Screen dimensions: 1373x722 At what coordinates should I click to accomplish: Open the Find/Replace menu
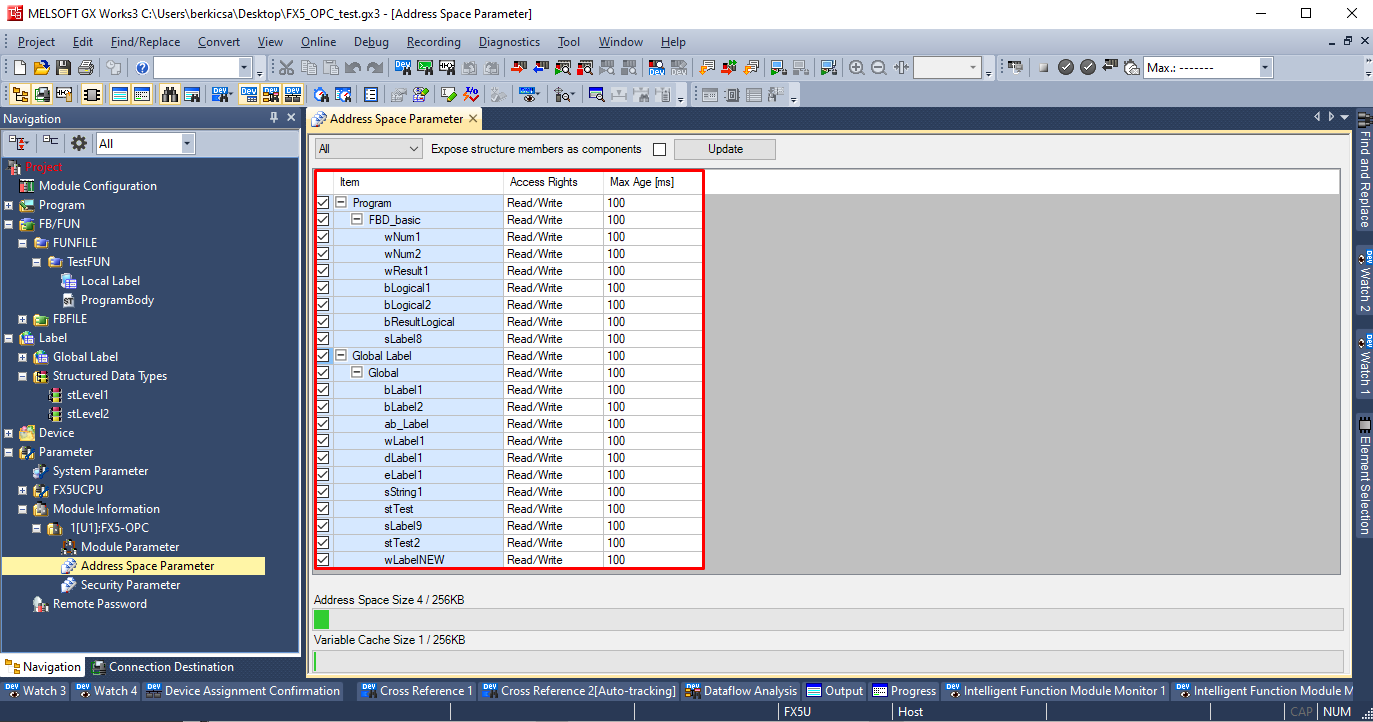click(x=145, y=42)
